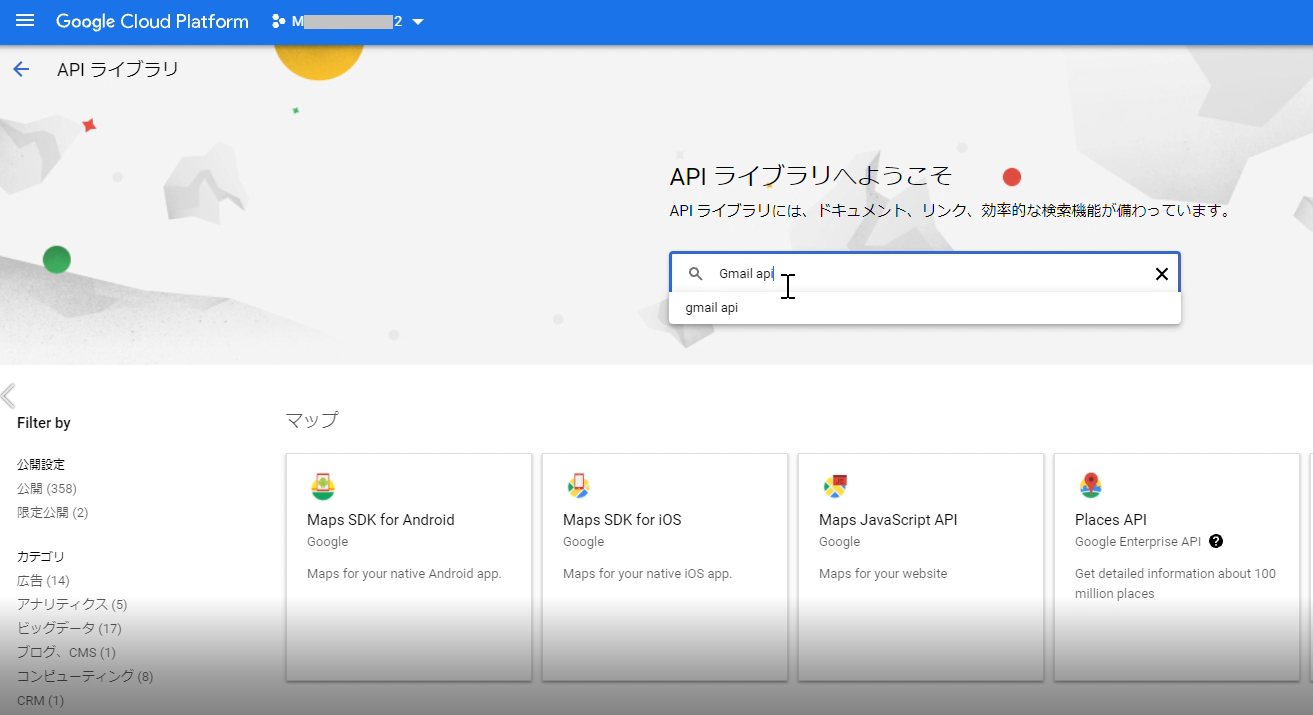Image resolution: width=1313 pixels, height=715 pixels.
Task: Click the magnifier search icon
Action: 696,274
